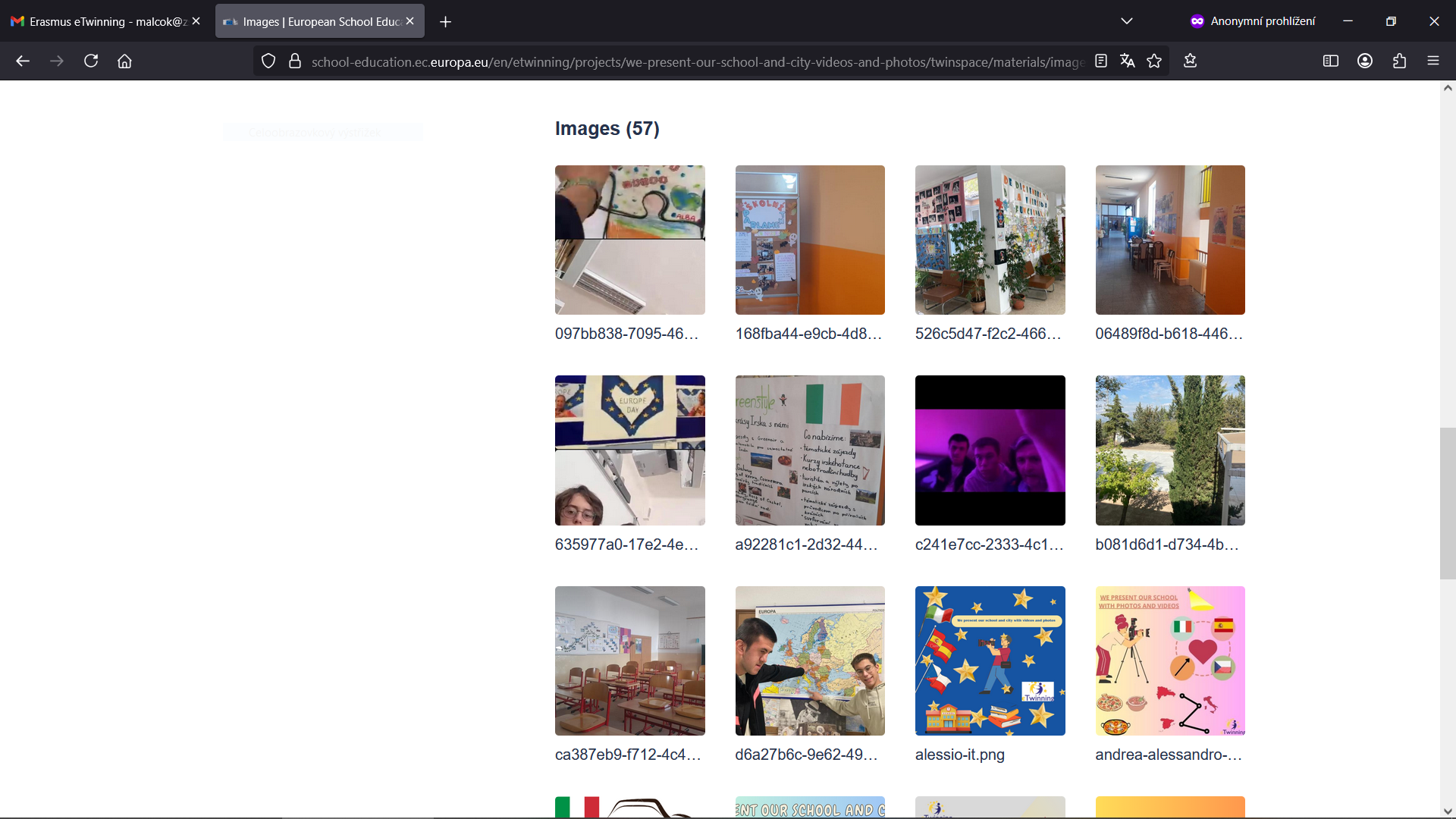
Task: Toggle the sidebar panel icon
Action: click(1330, 61)
